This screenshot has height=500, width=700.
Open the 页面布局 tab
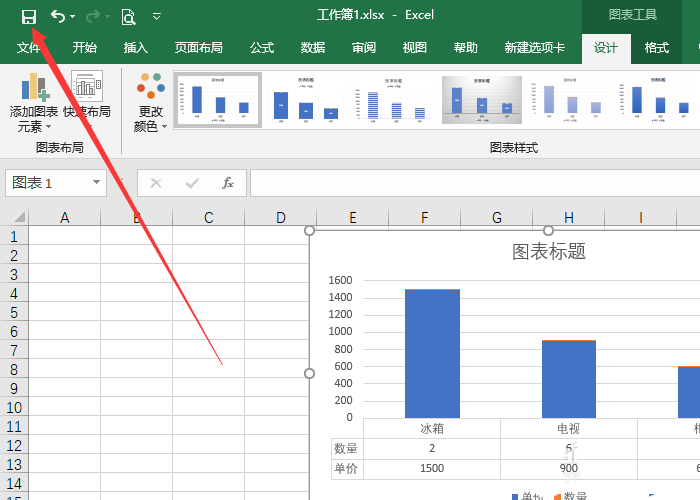[199, 48]
